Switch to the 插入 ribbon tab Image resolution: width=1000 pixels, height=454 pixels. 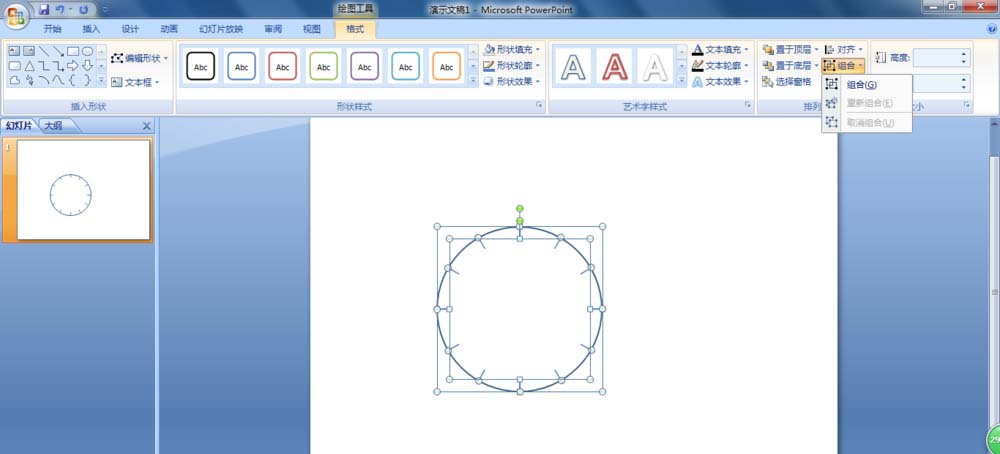pyautogui.click(x=91, y=29)
